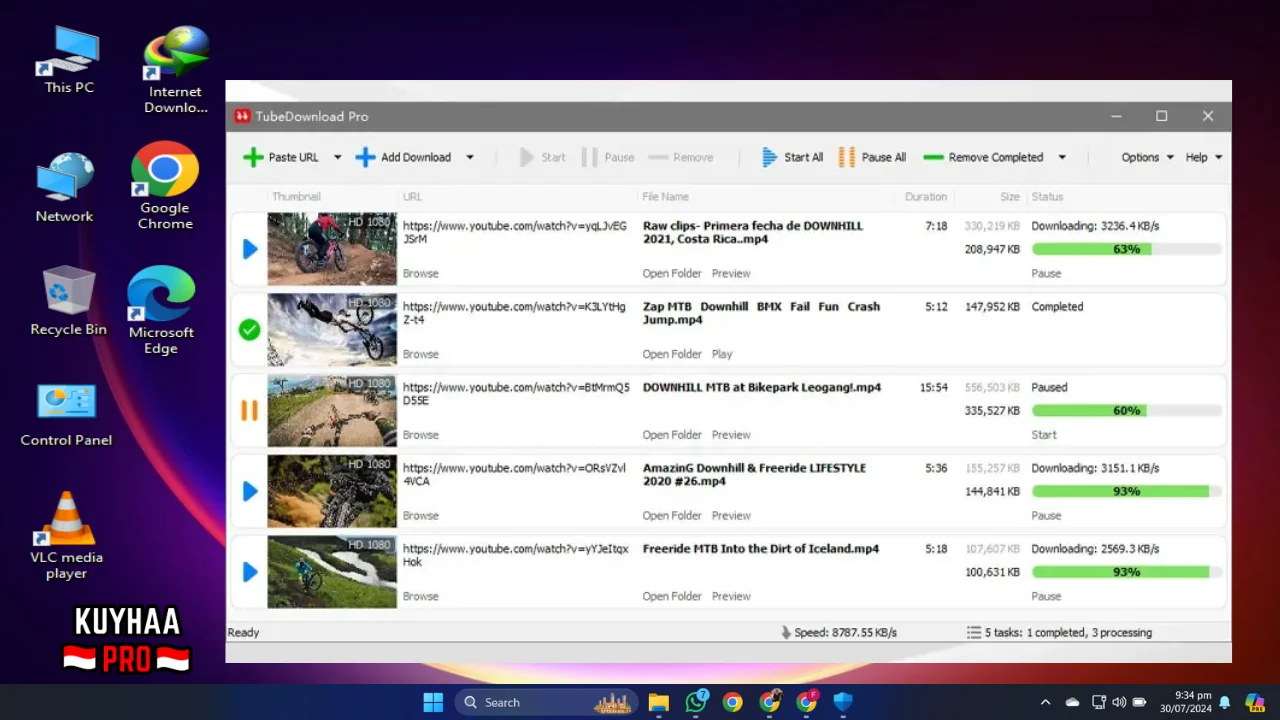The image size is (1280, 720).
Task: Sort by the URL column header
Action: [x=412, y=197]
